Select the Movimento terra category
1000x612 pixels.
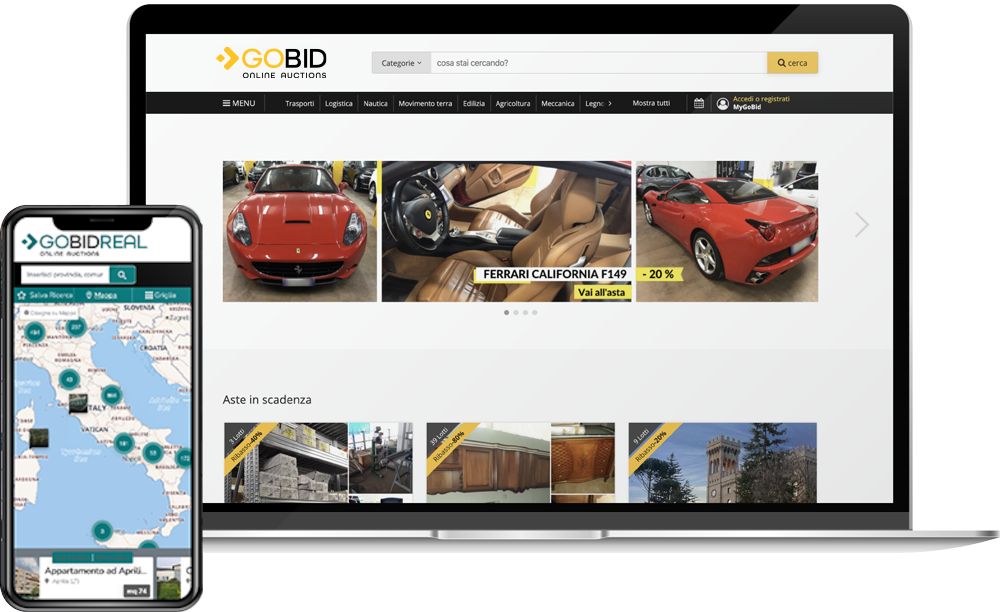[x=425, y=103]
